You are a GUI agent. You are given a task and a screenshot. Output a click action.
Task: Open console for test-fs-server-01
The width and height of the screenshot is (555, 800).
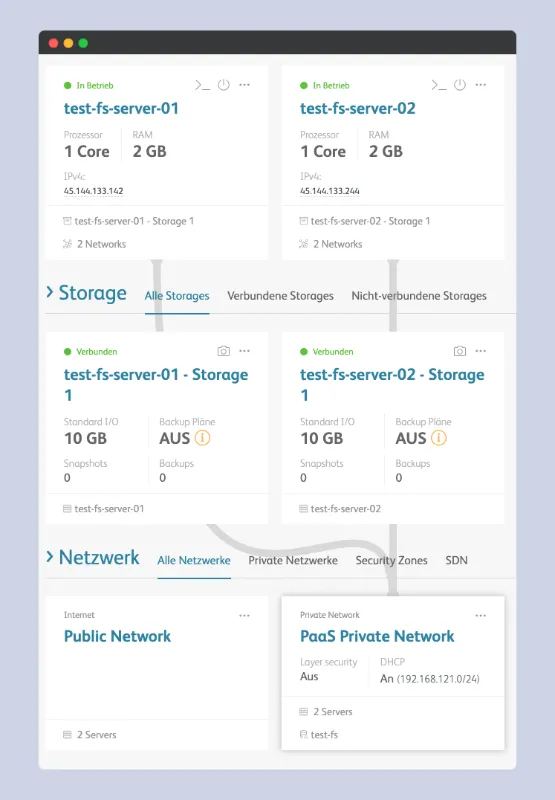(202, 85)
